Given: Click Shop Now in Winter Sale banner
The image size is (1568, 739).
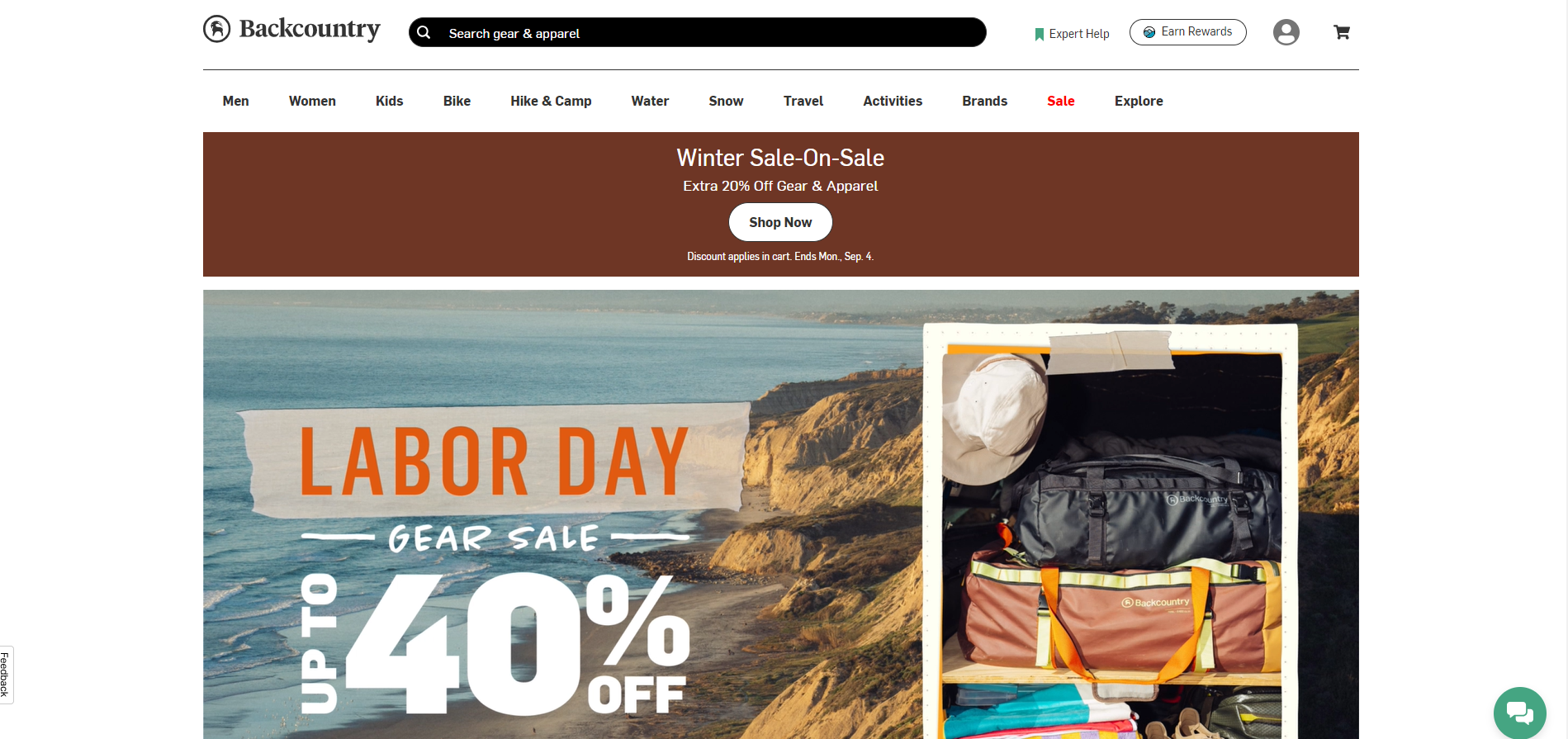Looking at the screenshot, I should (x=780, y=222).
